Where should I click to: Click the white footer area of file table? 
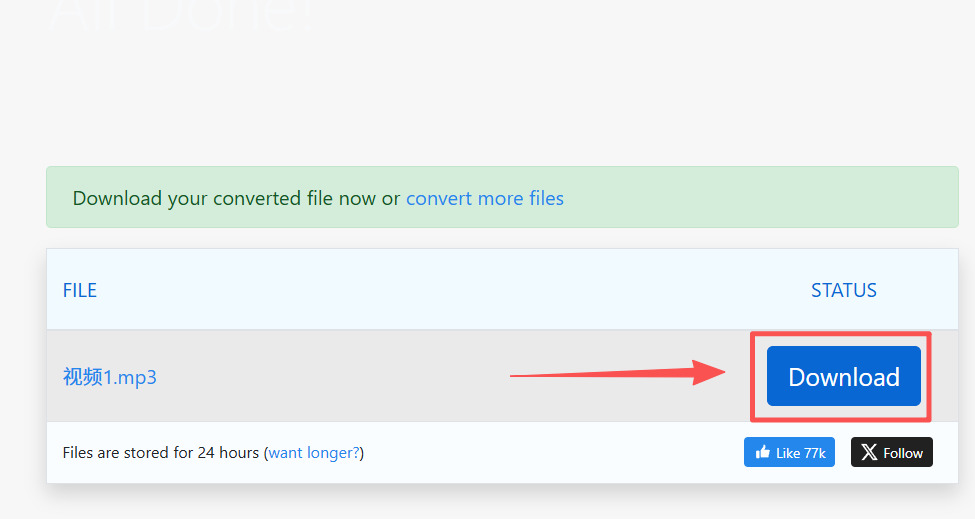point(502,452)
